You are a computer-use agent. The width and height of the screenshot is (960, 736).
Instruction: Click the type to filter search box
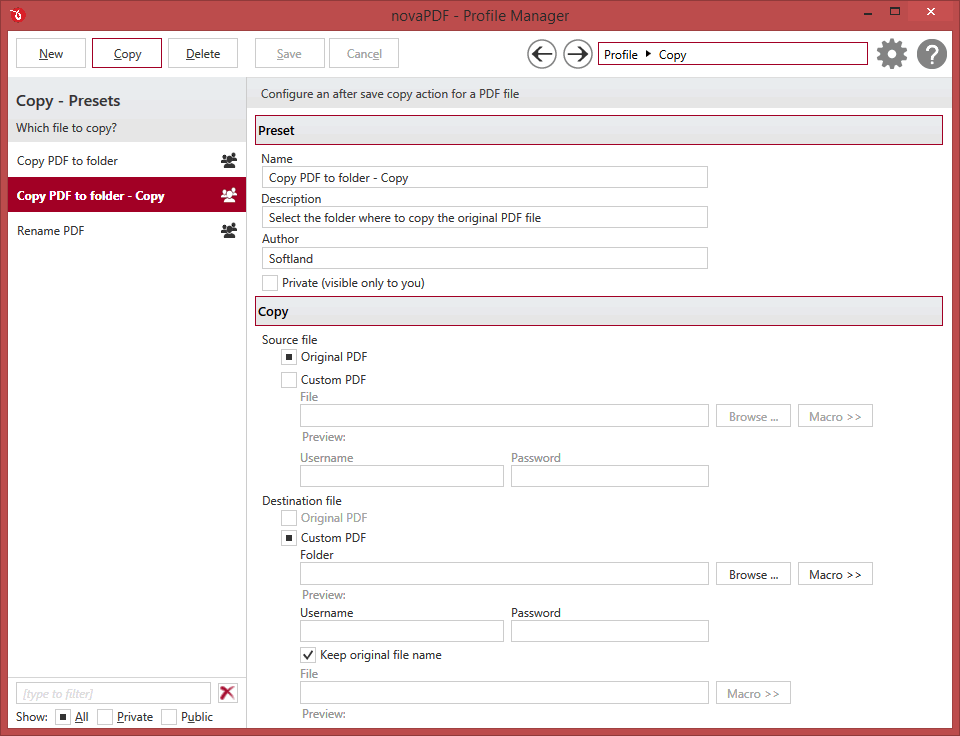[113, 693]
